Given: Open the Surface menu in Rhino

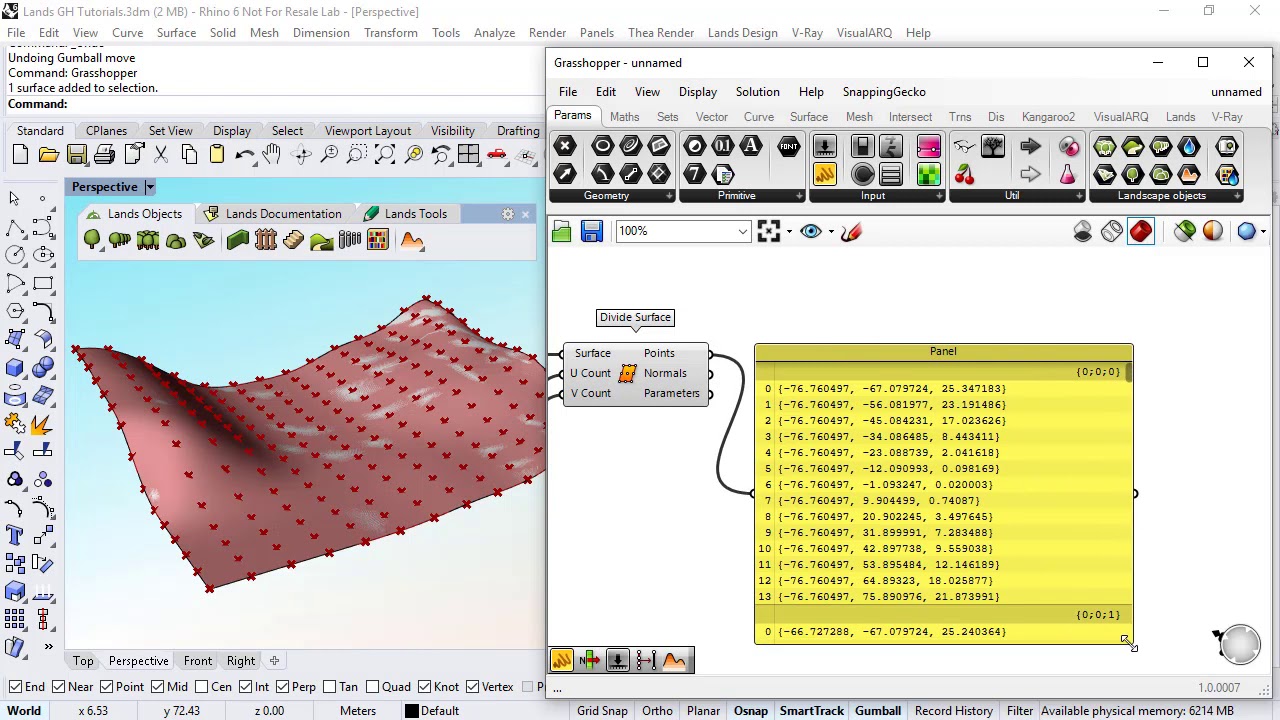Looking at the screenshot, I should [176, 33].
